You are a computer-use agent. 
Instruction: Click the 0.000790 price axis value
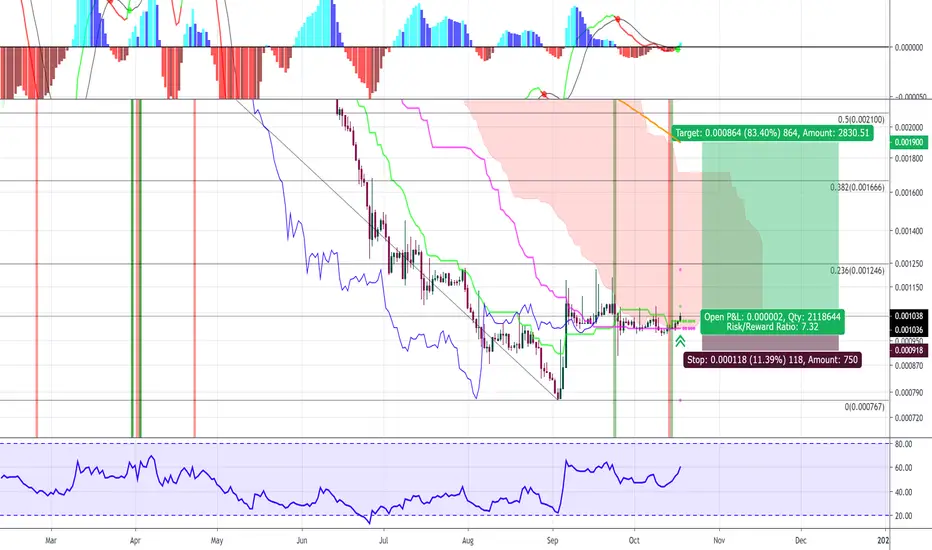pyautogui.click(x=909, y=392)
